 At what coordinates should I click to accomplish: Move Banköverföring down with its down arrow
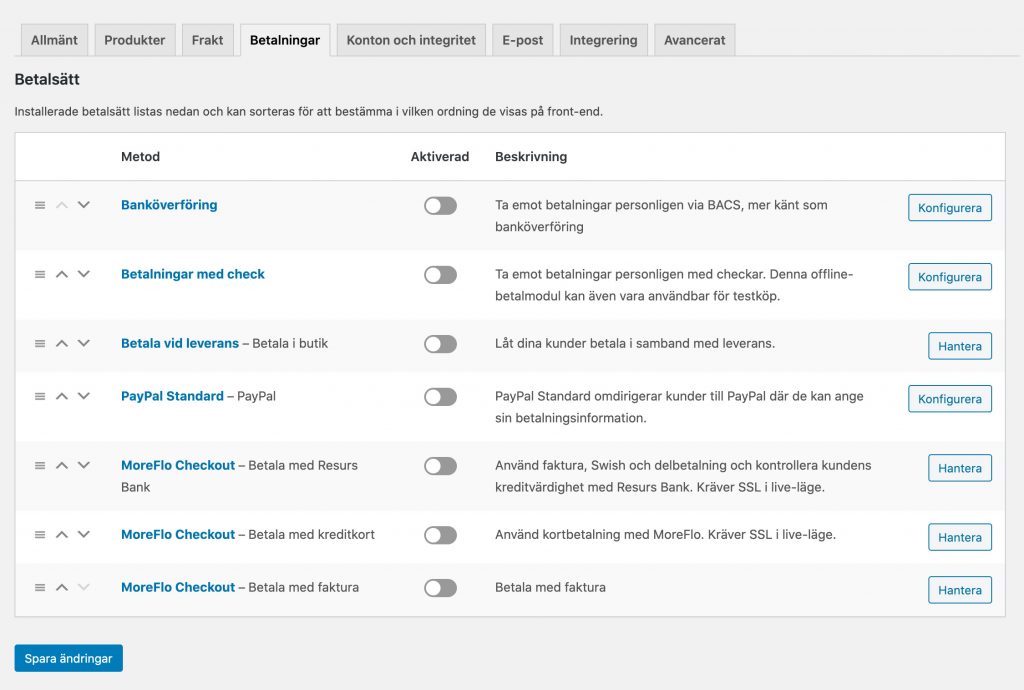pyautogui.click(x=84, y=205)
